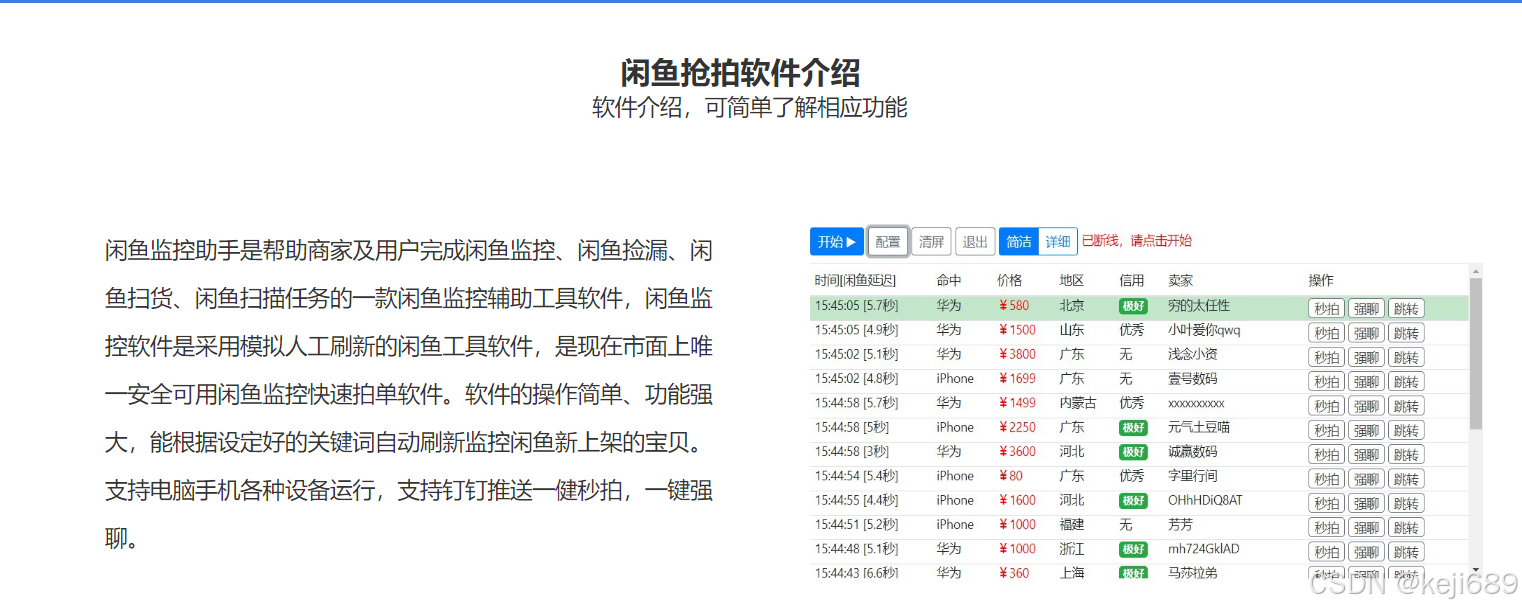
Task: Select the price ¥1500
Action: tap(1017, 330)
